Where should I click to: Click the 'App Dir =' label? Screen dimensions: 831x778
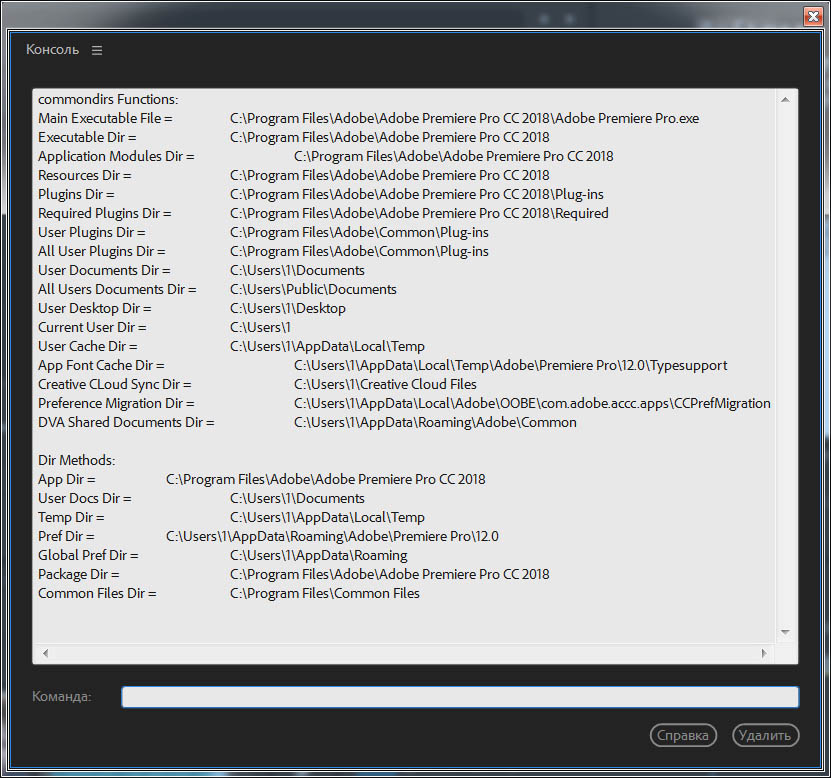click(66, 480)
